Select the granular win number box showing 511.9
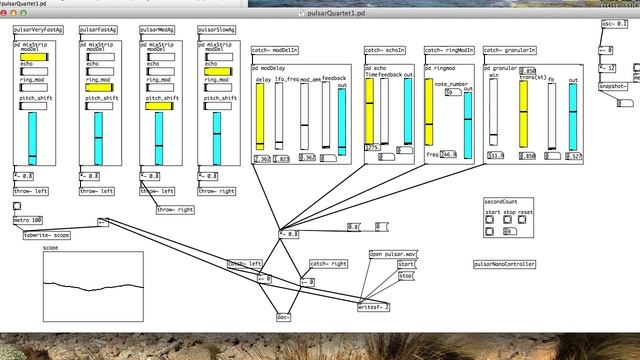Viewport: 640px width, 360px height. (x=496, y=156)
